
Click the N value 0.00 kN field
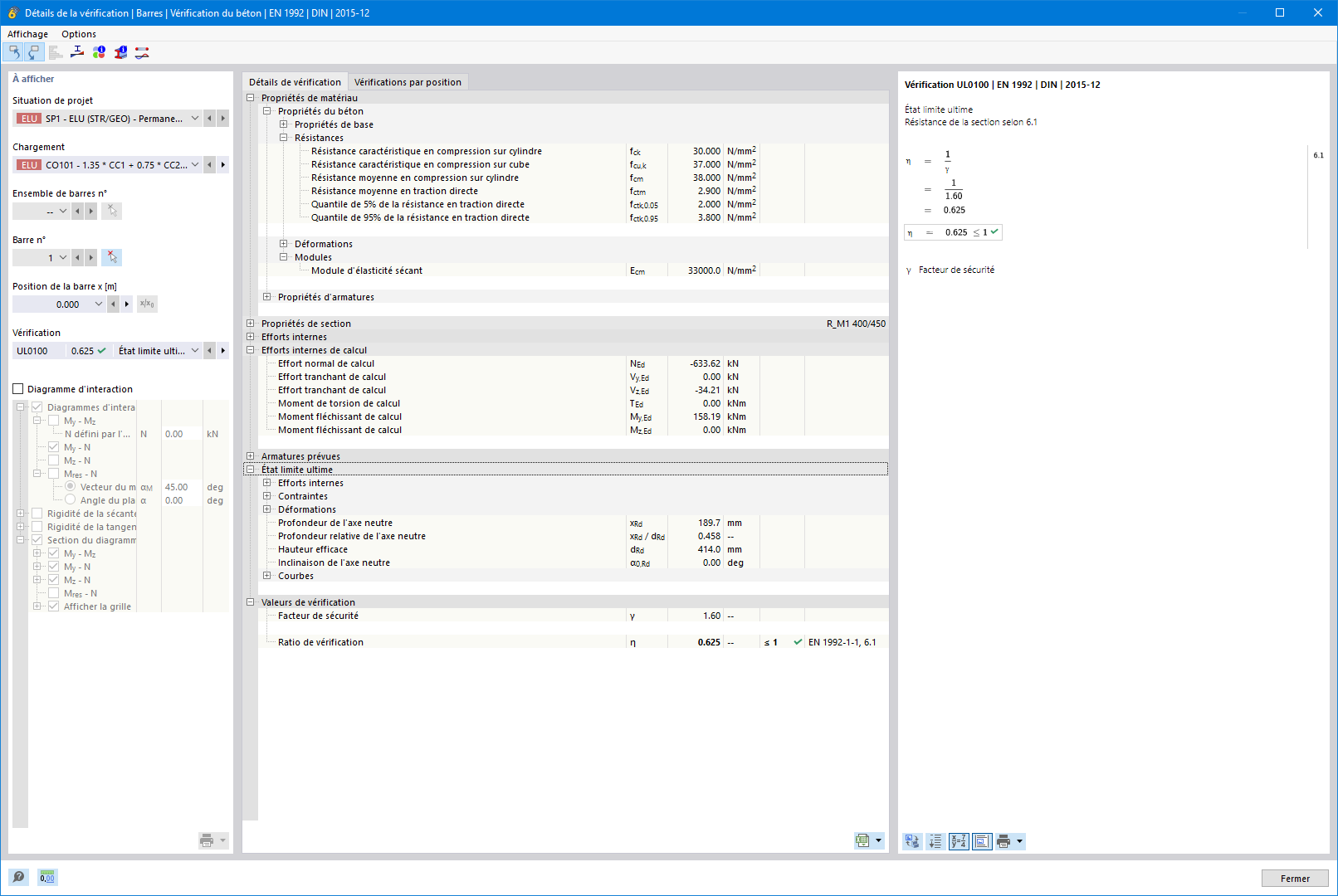182,434
